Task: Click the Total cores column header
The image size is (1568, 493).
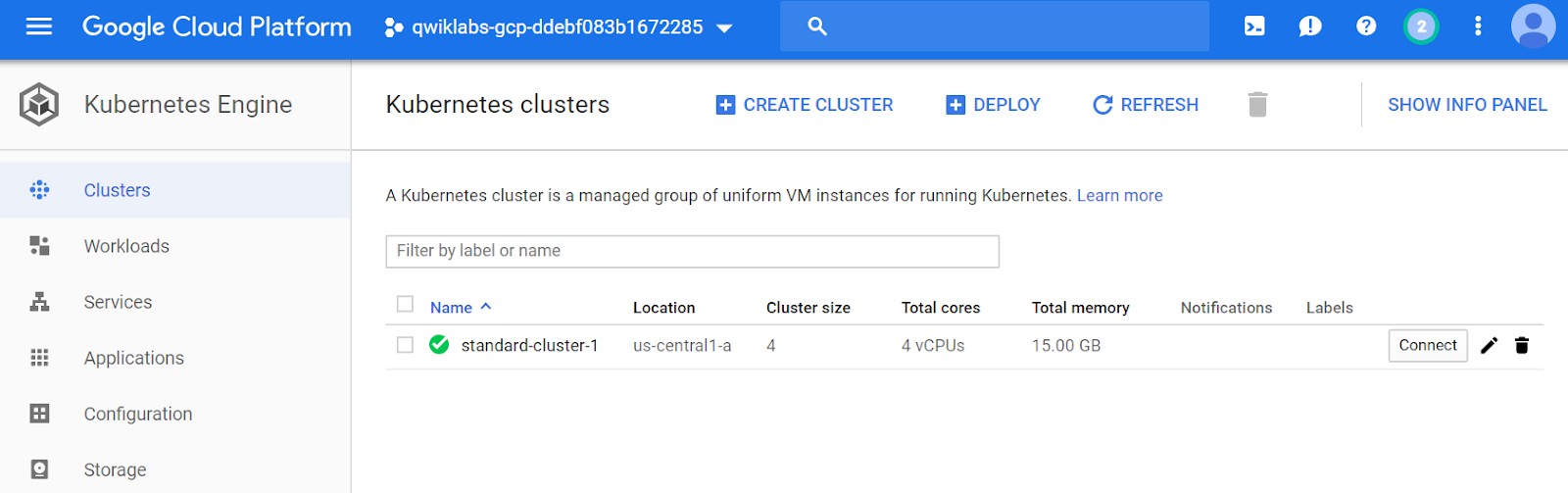Action: (941, 308)
